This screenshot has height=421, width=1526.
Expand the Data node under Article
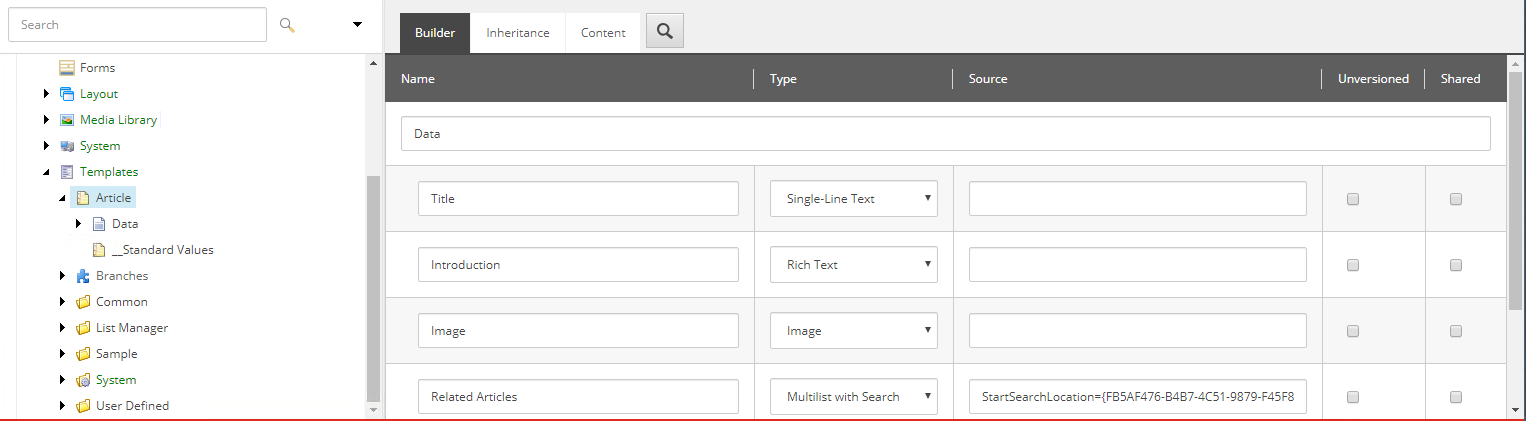tap(79, 224)
